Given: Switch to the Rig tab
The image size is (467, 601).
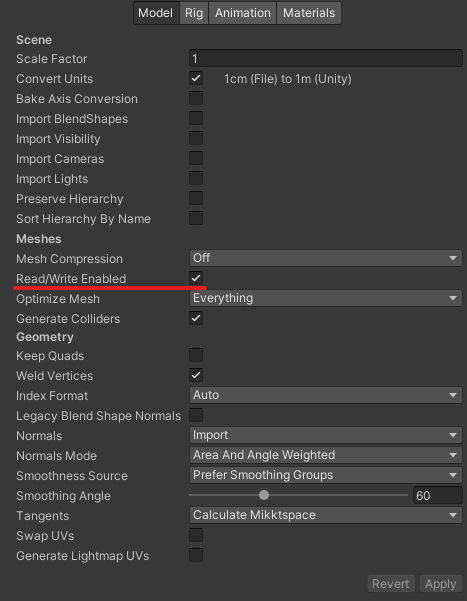Looking at the screenshot, I should [194, 13].
